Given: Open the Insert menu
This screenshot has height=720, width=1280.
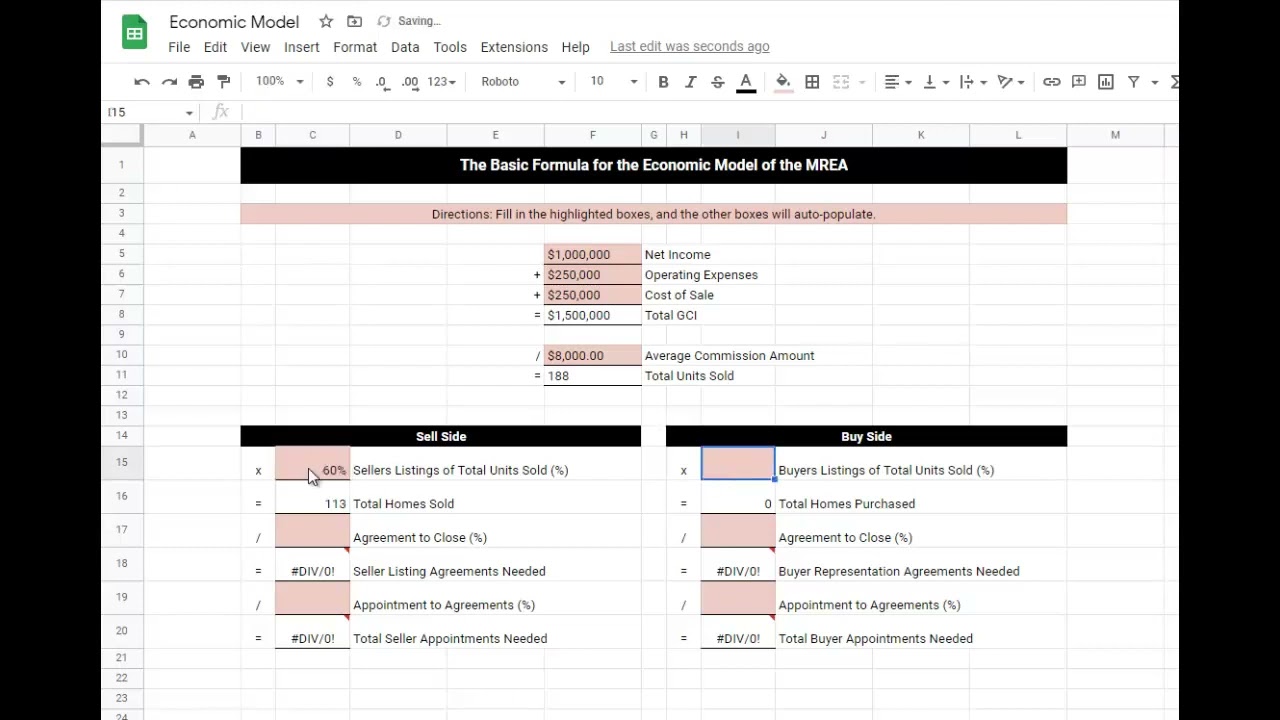Looking at the screenshot, I should 302,47.
